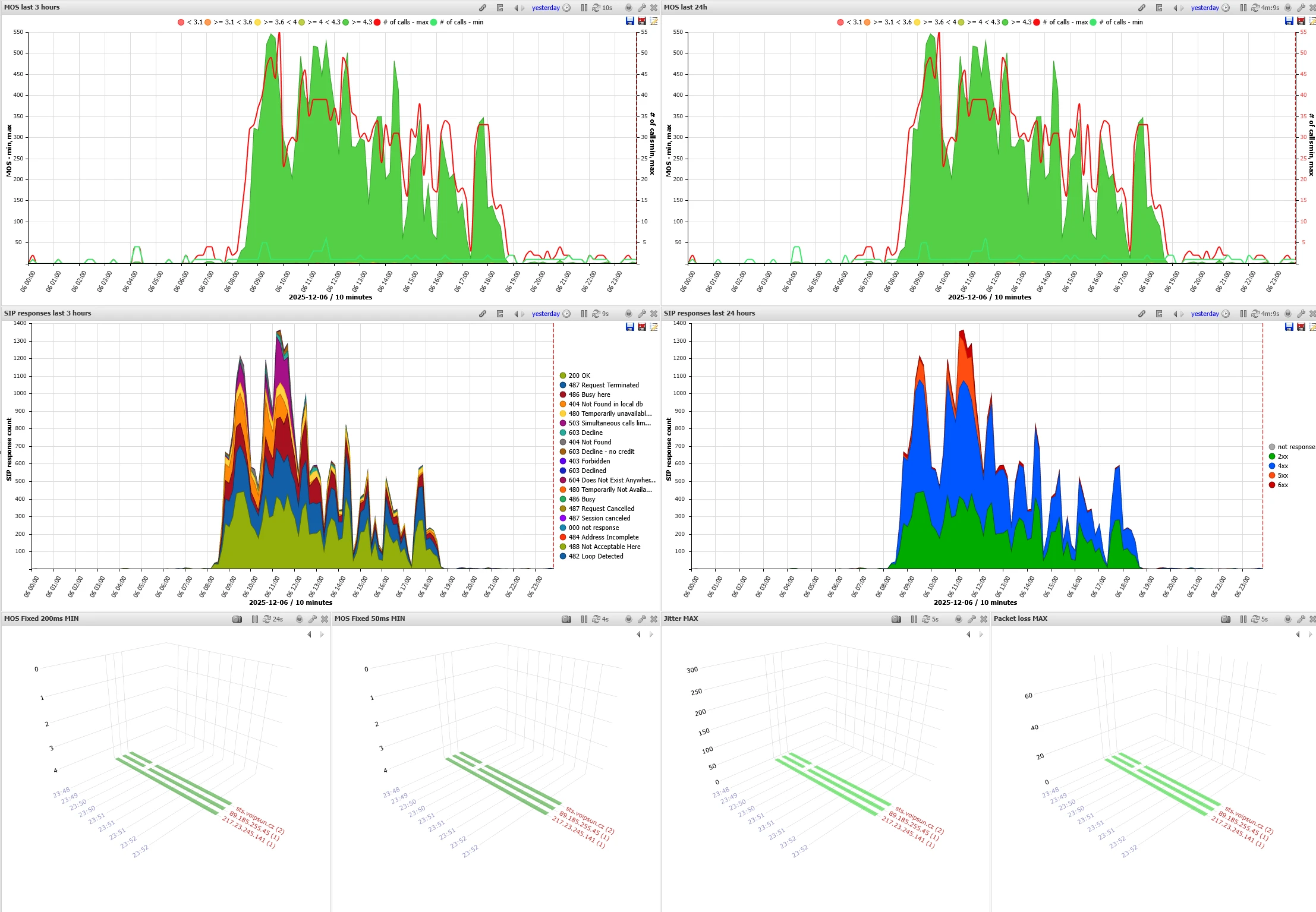Open the clock time selector beside yesterday on MOS last 3 hours
This screenshot has width=1316, height=912.
pos(566,8)
